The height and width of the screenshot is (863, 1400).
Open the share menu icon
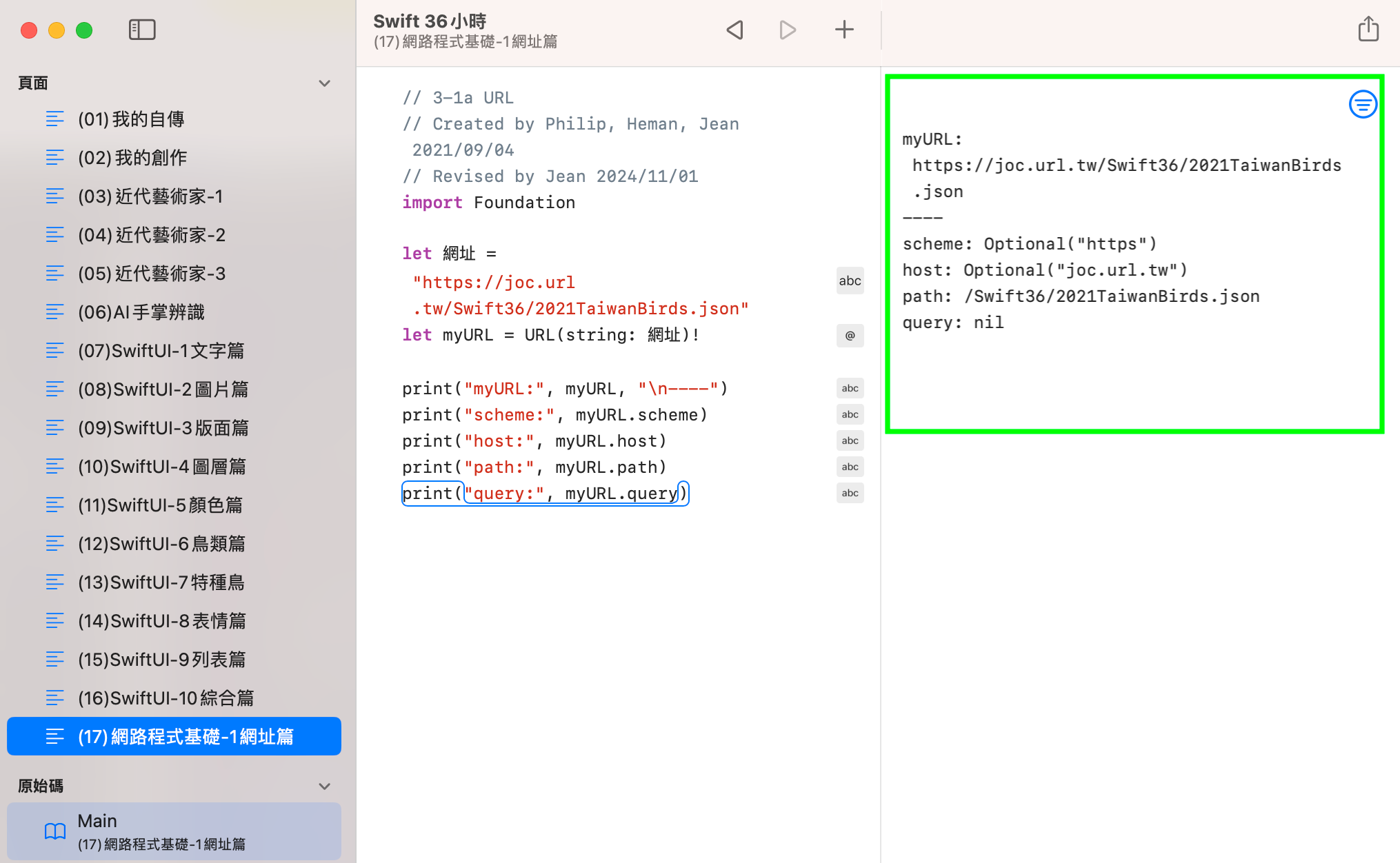1368,30
